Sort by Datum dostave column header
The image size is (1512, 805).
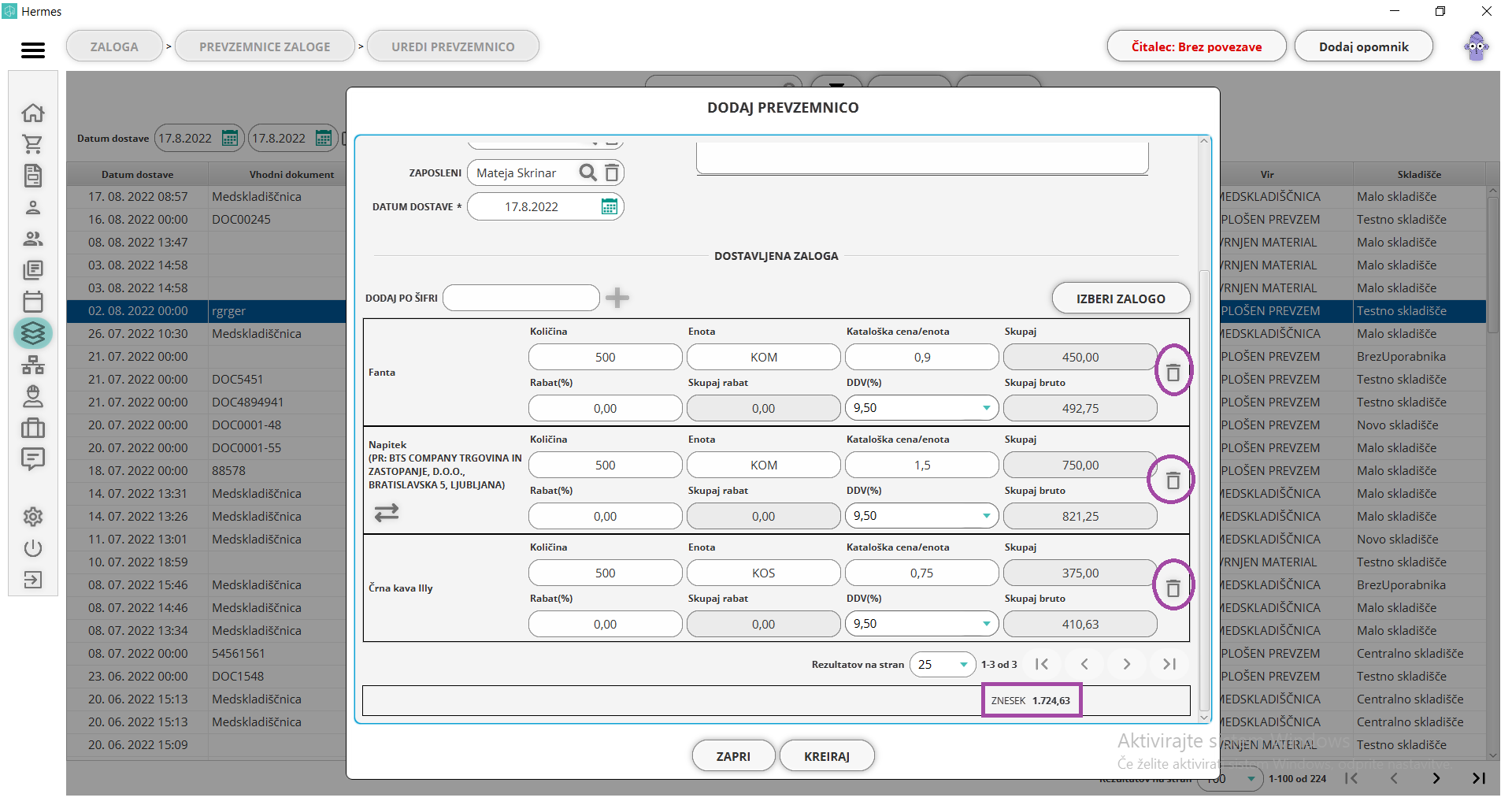(138, 174)
